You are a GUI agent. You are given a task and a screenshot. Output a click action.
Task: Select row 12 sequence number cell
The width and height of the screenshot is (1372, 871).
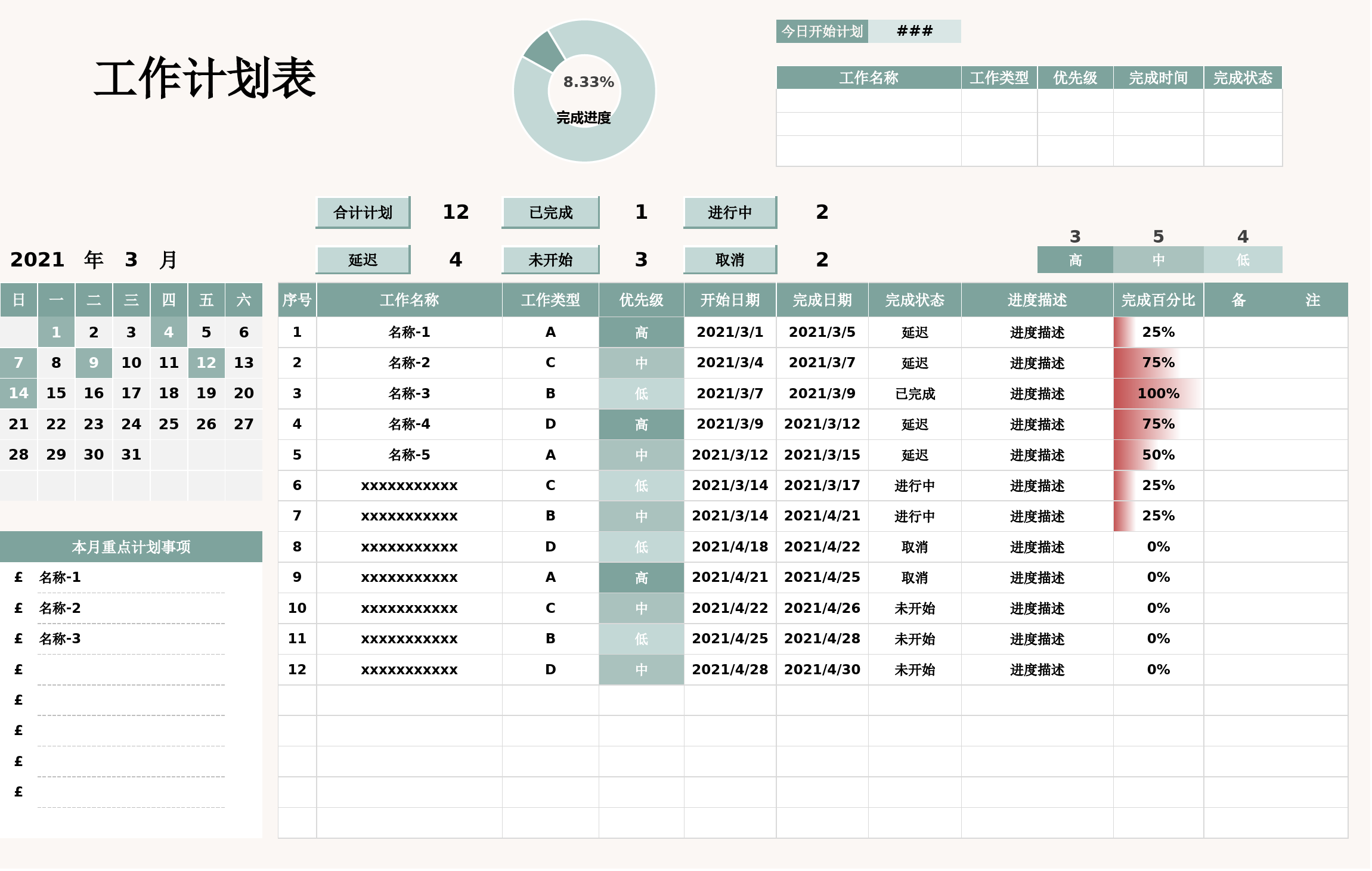(x=297, y=669)
